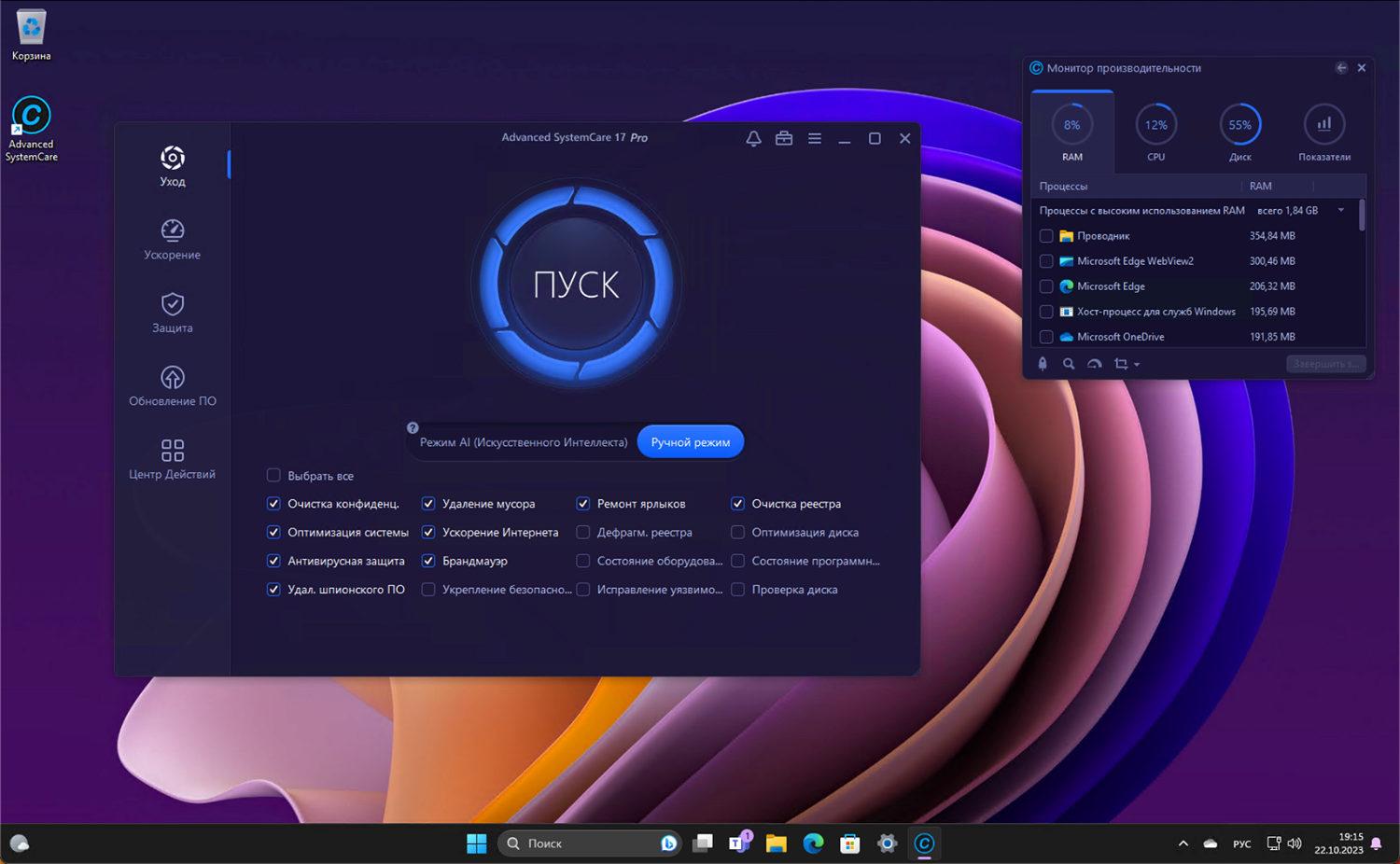
Task: Uncheck the Брандмауэр checkbox
Action: coord(428,561)
